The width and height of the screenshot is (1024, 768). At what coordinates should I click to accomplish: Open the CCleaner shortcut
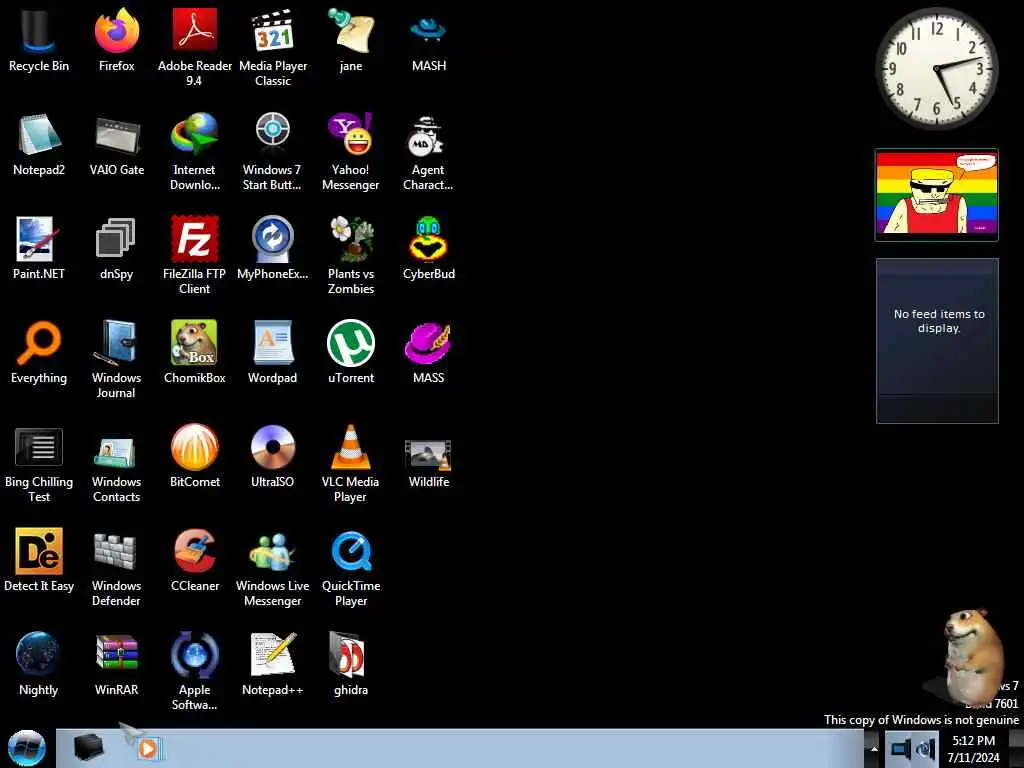pos(195,560)
